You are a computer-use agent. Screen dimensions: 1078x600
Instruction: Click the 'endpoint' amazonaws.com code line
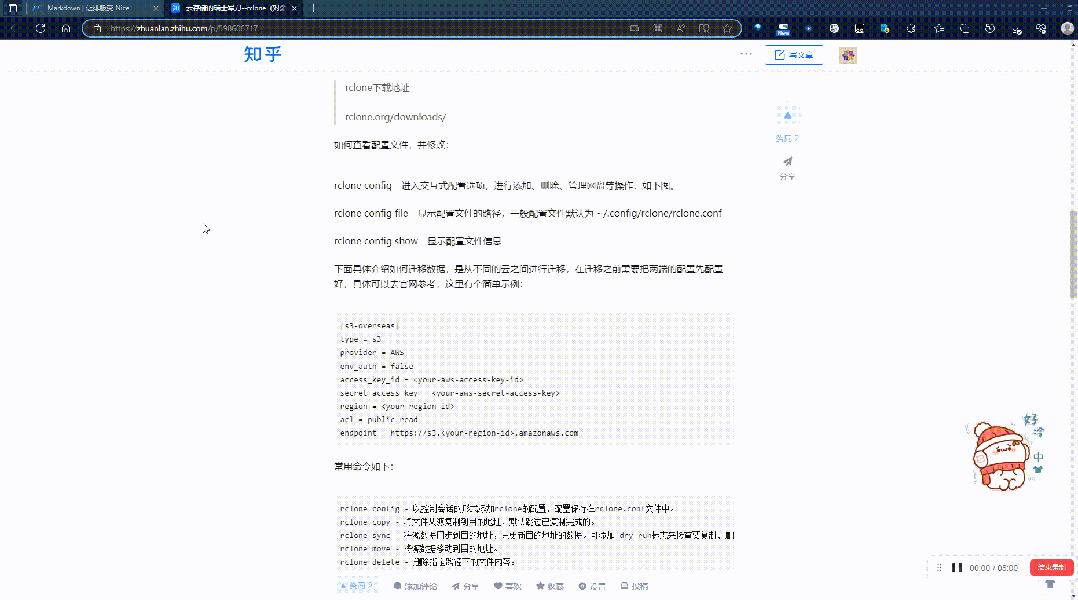(x=459, y=433)
